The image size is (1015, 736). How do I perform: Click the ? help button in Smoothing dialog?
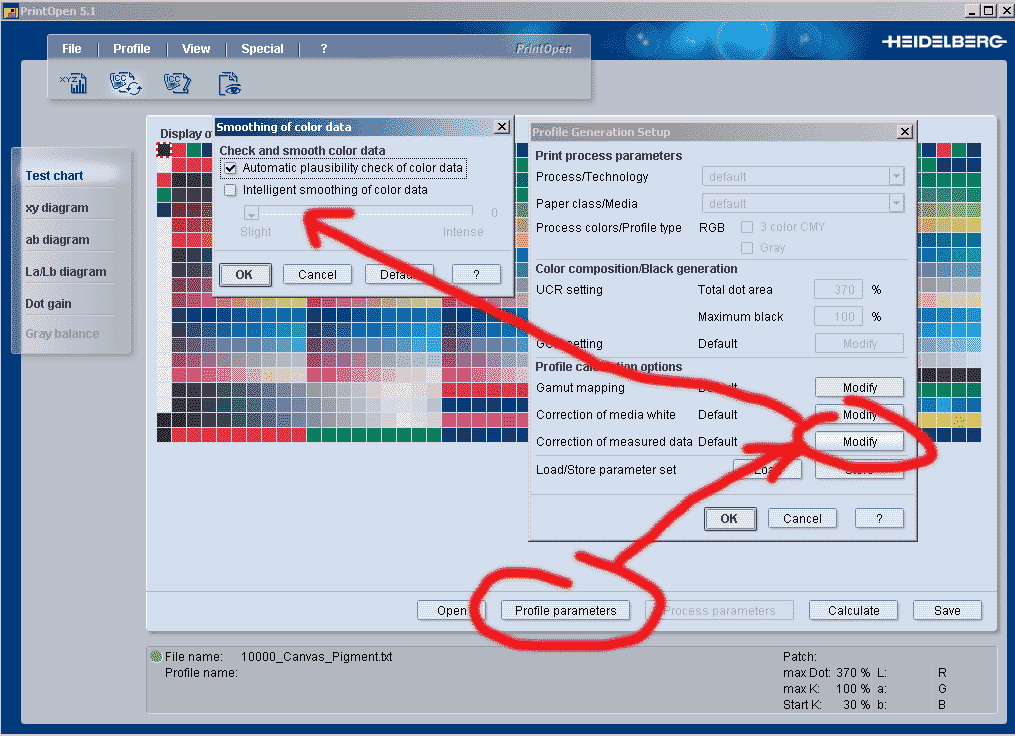point(476,274)
